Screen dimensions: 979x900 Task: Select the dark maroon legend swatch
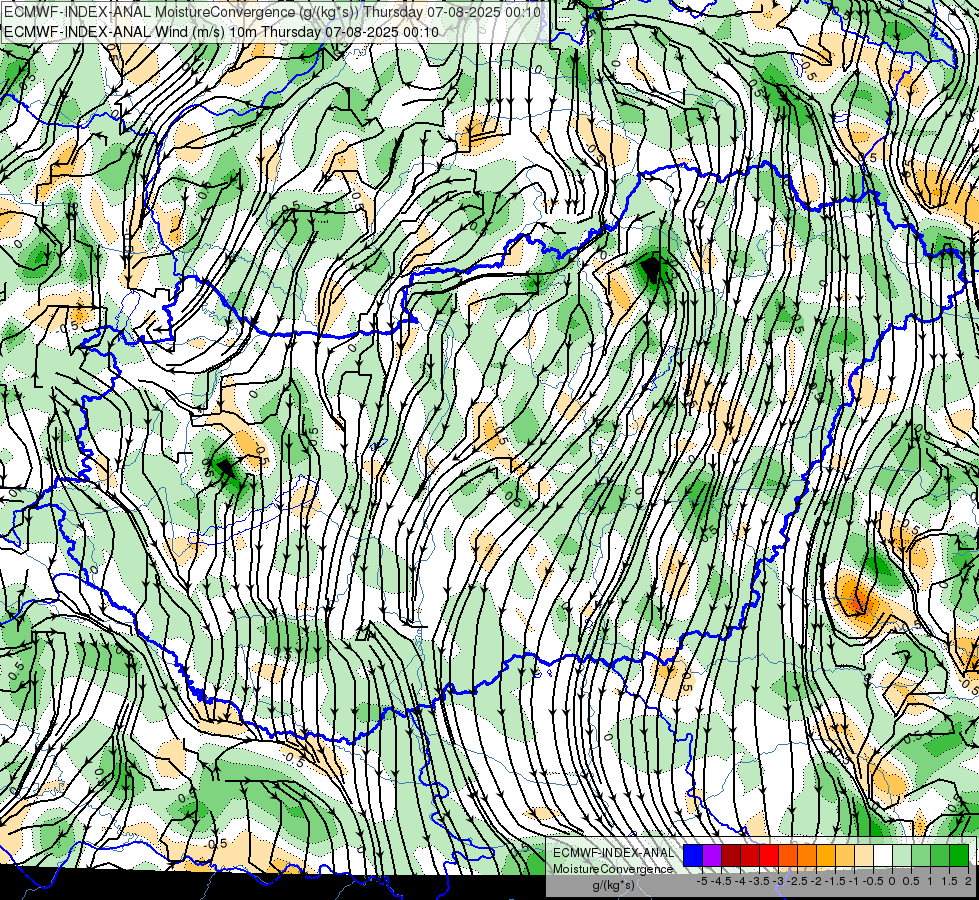click(731, 855)
